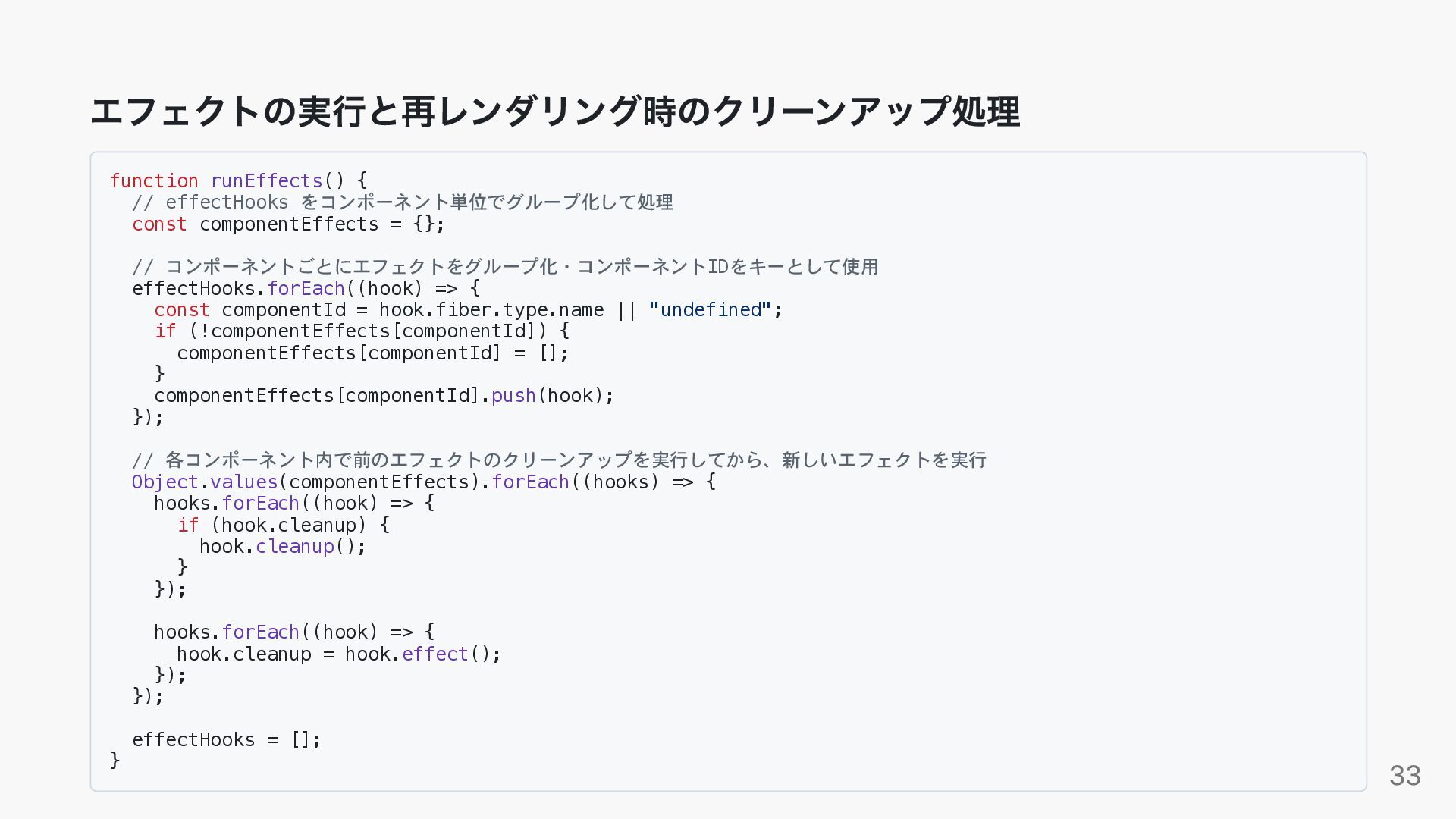The width and height of the screenshot is (1456, 819).
Task: Click the "undefined" string literal
Action: [710, 310]
